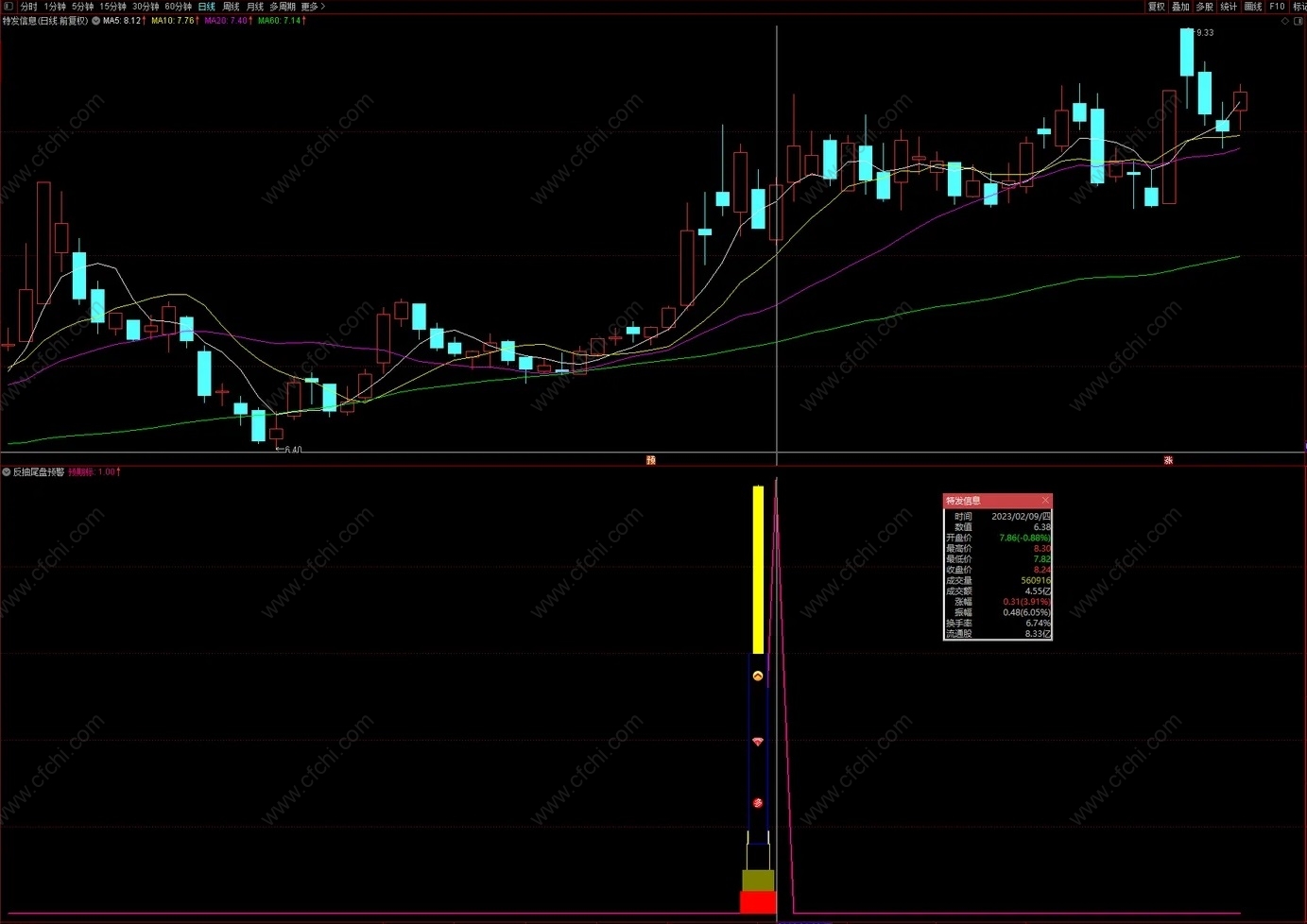The width and height of the screenshot is (1307, 924).
Task: Click the 最高价 8.30 value
Action: [1041, 548]
